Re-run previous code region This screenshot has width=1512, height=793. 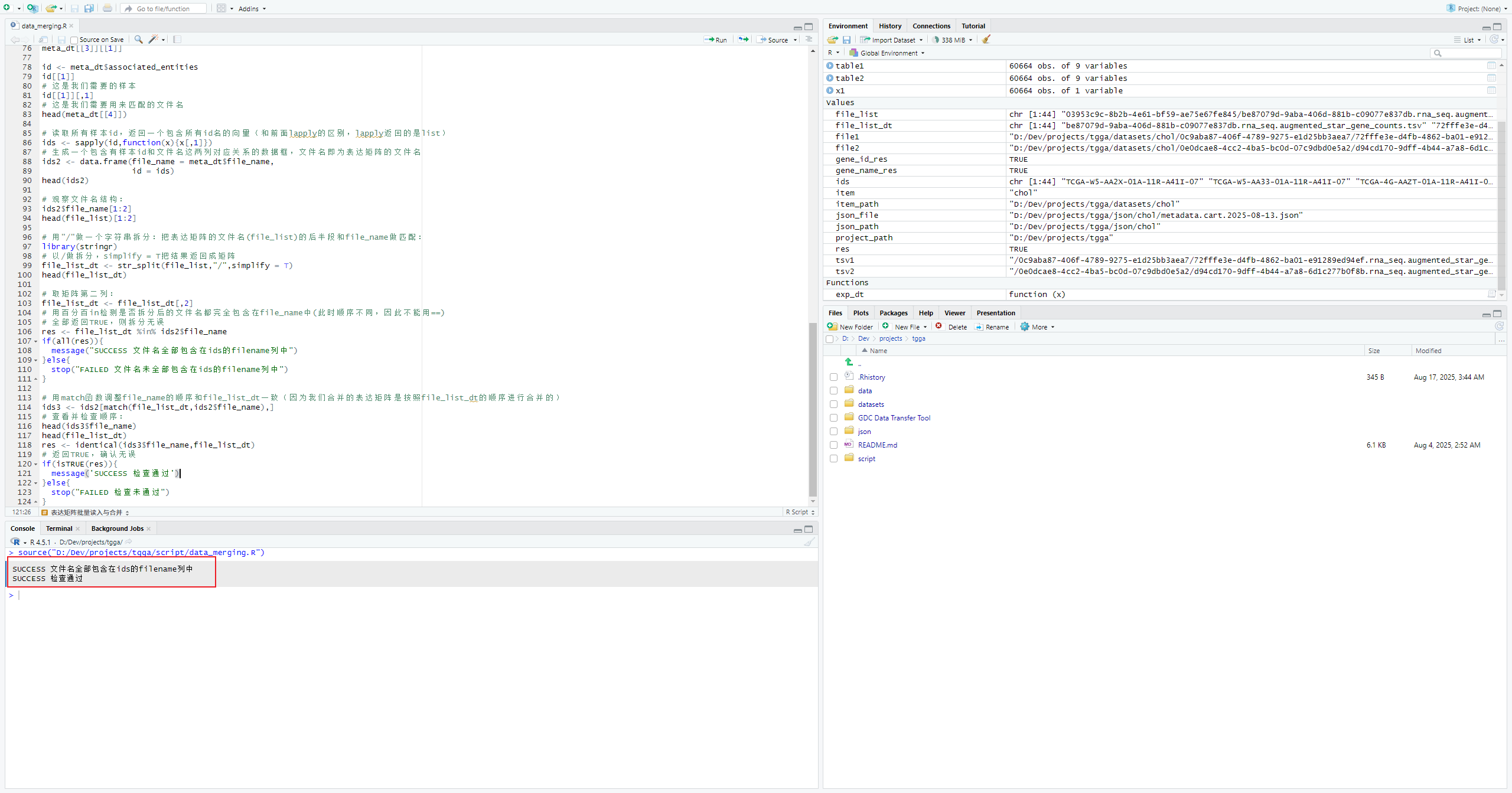point(744,40)
